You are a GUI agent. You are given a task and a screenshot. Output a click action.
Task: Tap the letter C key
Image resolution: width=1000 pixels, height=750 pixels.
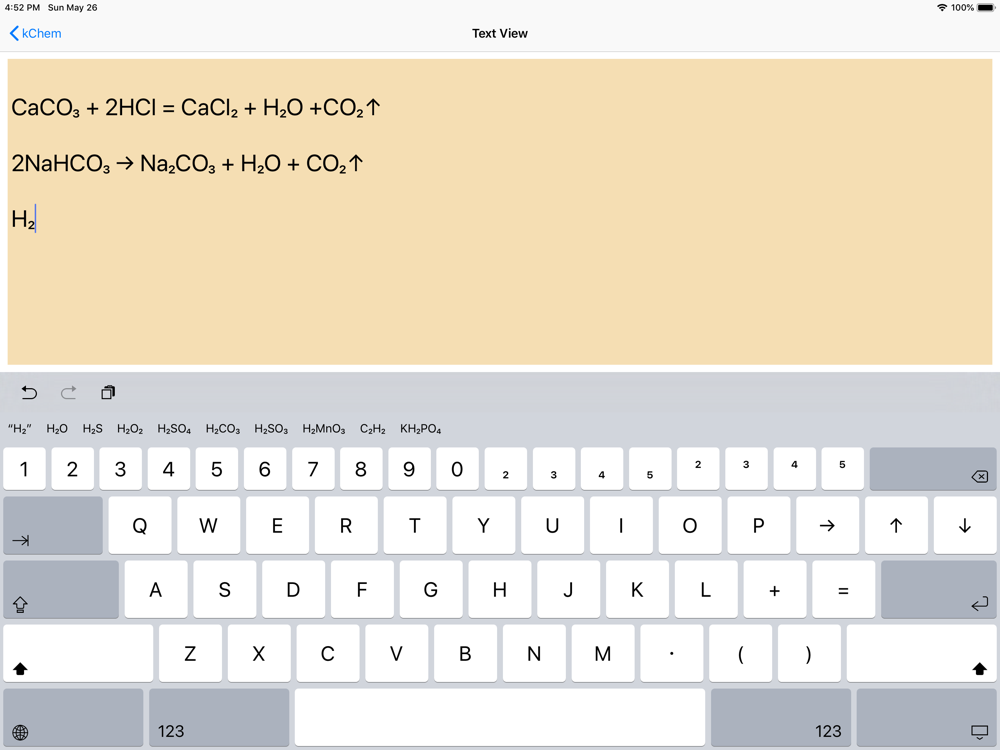[327, 653]
